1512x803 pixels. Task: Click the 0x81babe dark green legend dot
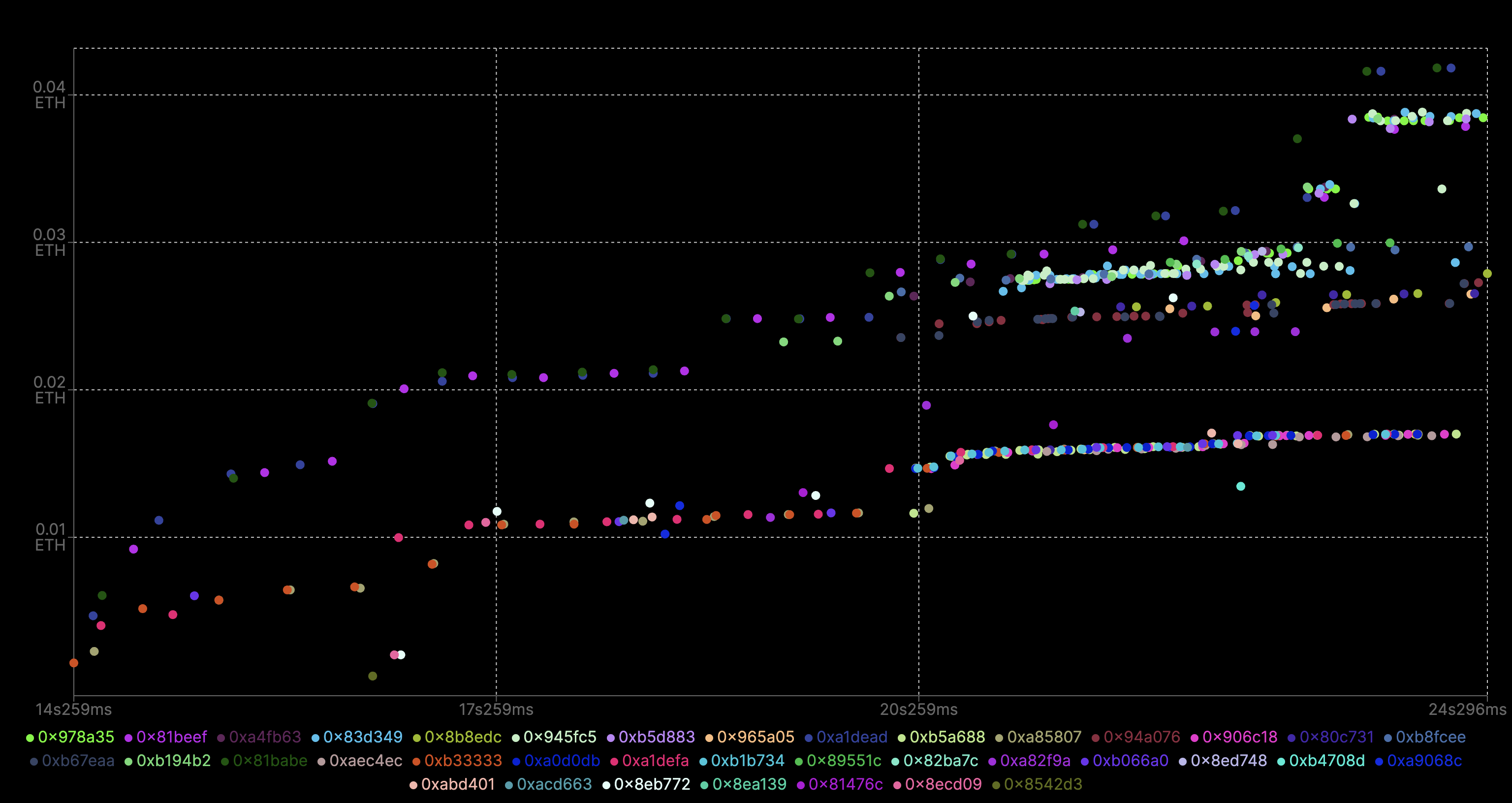225,761
